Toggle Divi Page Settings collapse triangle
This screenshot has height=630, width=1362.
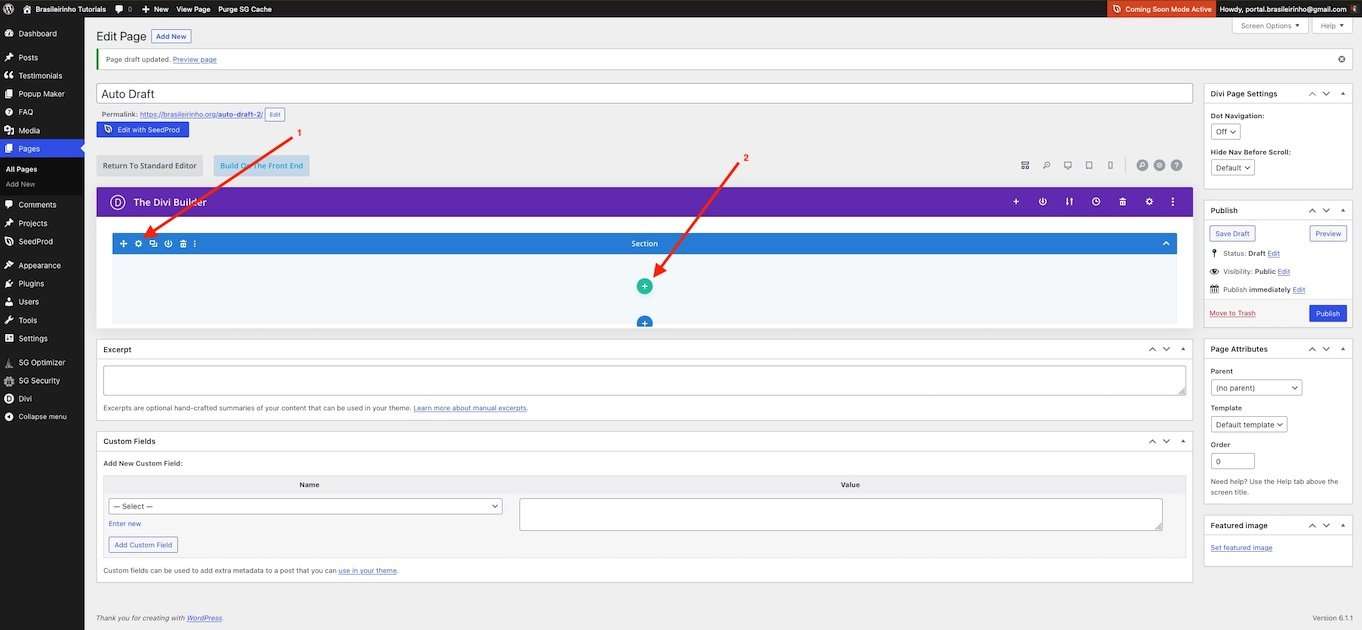[1342, 94]
